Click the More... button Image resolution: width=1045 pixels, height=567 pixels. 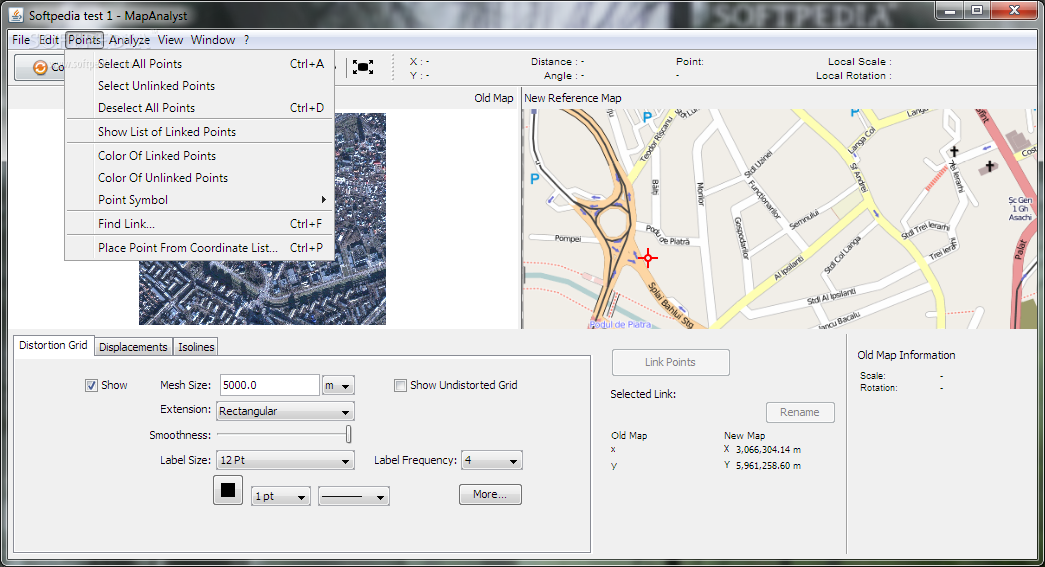coord(490,494)
